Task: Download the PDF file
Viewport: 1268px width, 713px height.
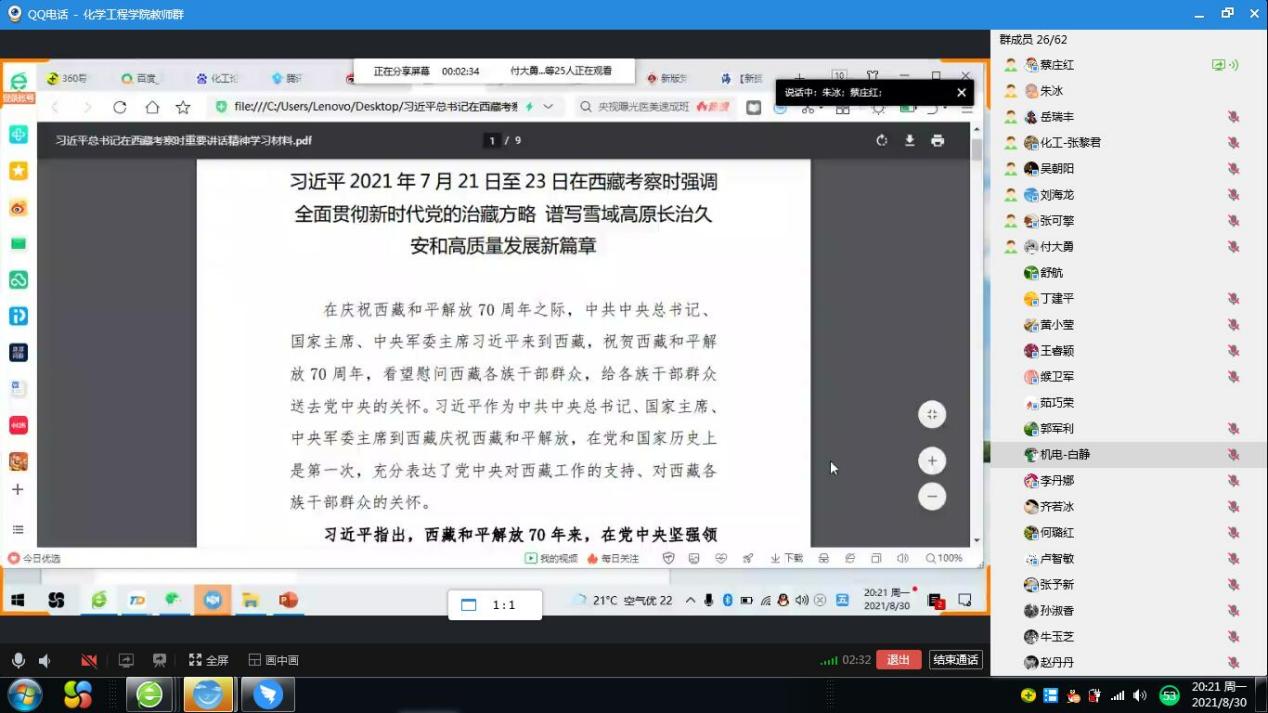Action: (x=909, y=141)
